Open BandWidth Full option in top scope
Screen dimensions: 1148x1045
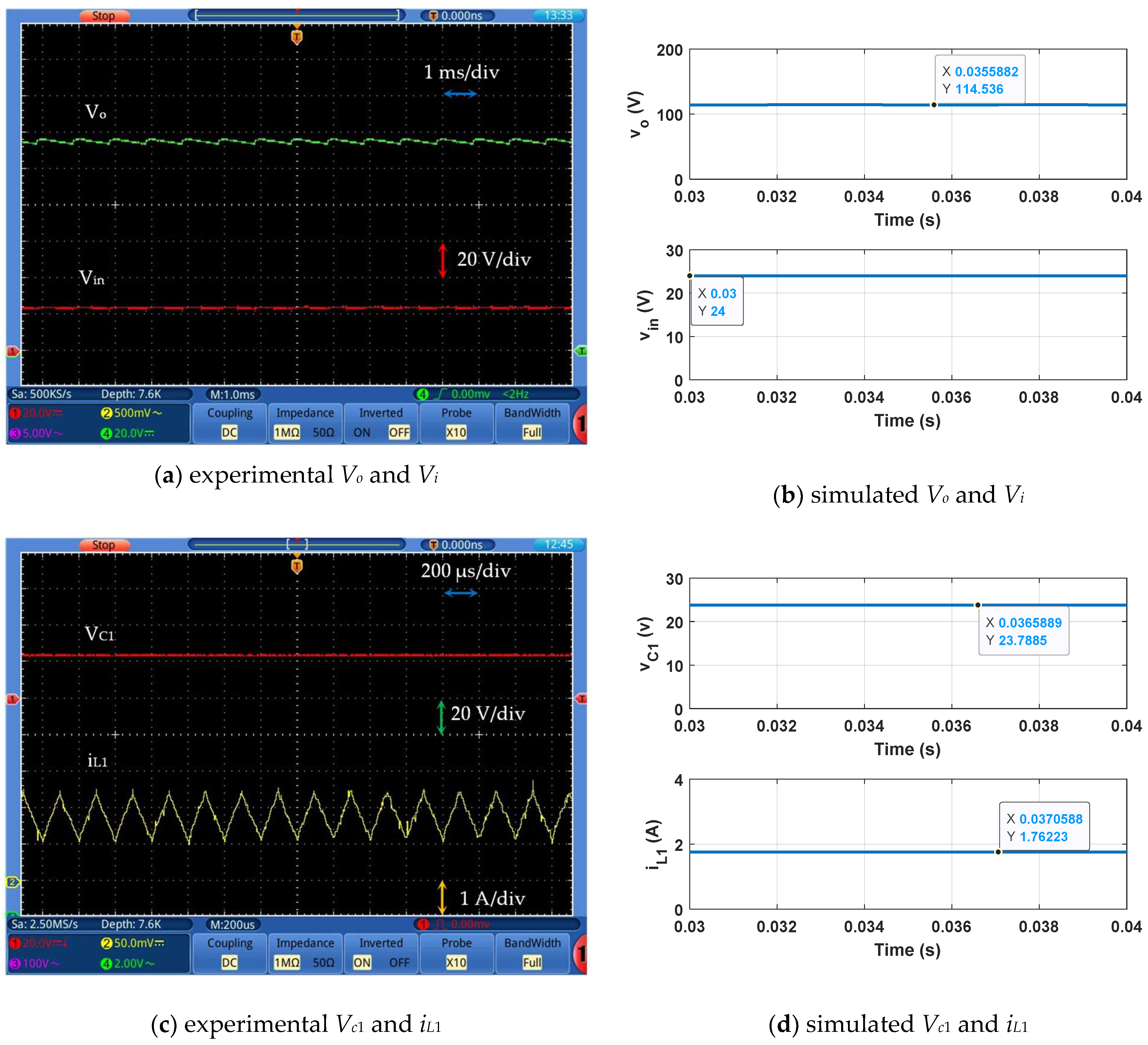532,432
